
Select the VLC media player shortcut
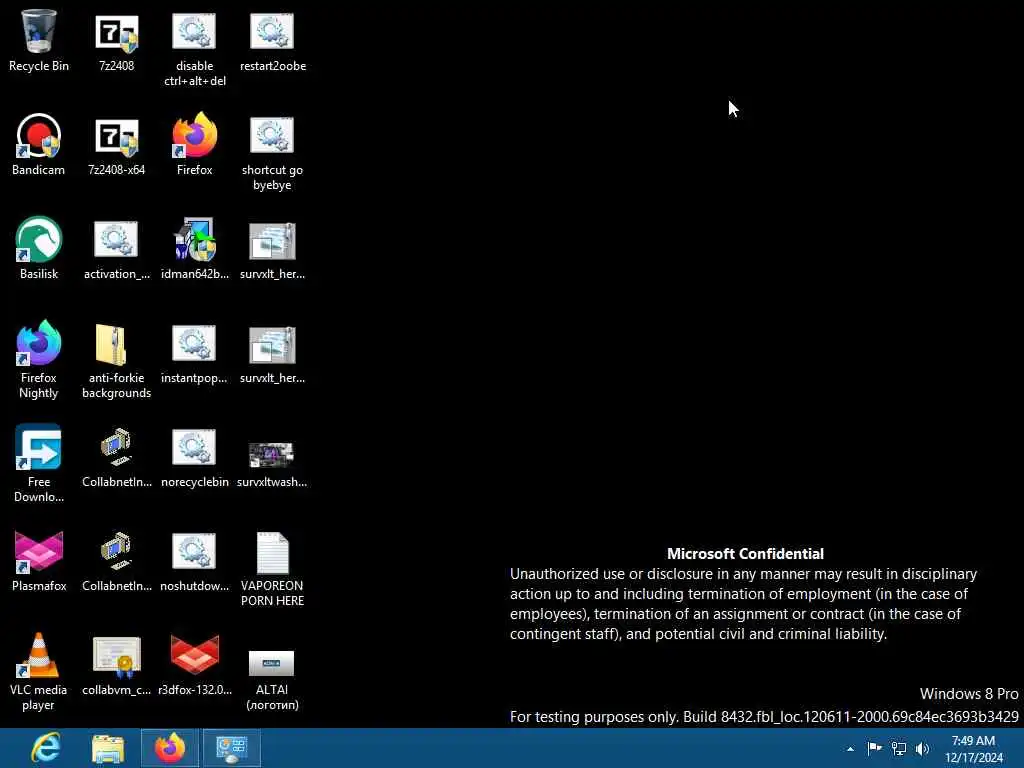coord(39,672)
